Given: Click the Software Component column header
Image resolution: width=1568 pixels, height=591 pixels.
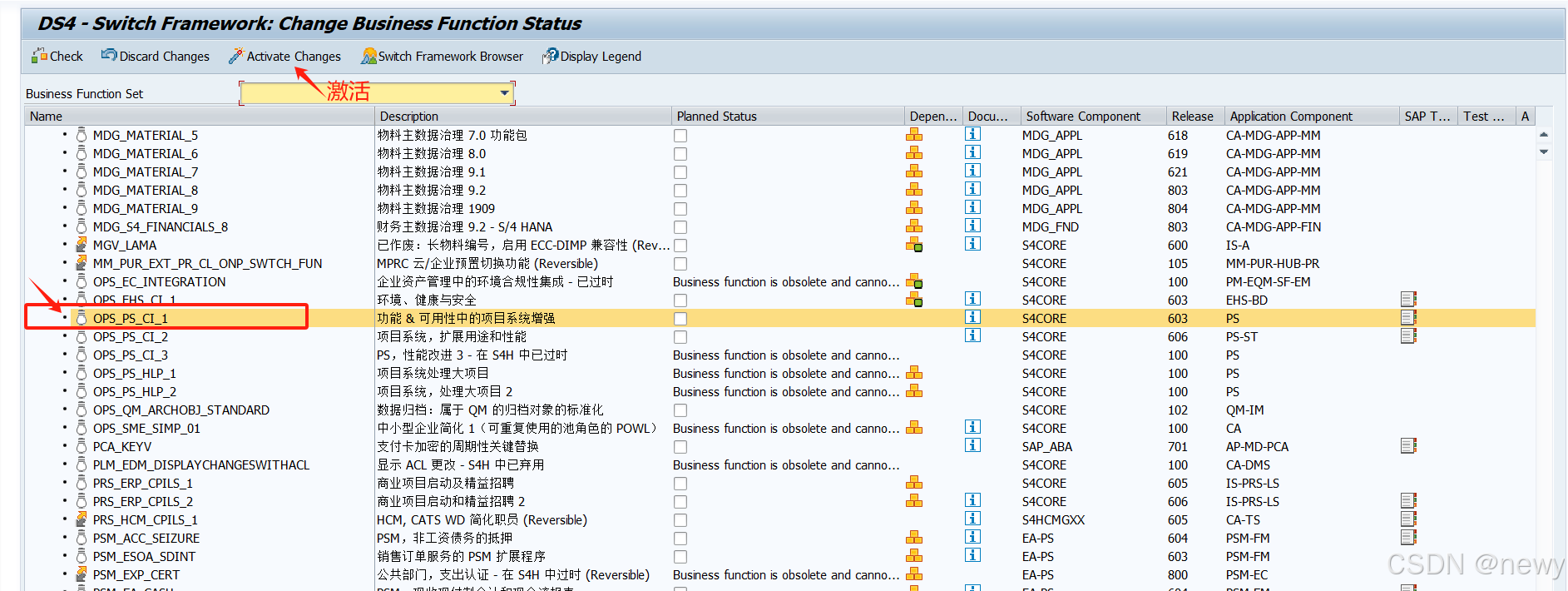Looking at the screenshot, I should (x=1093, y=117).
